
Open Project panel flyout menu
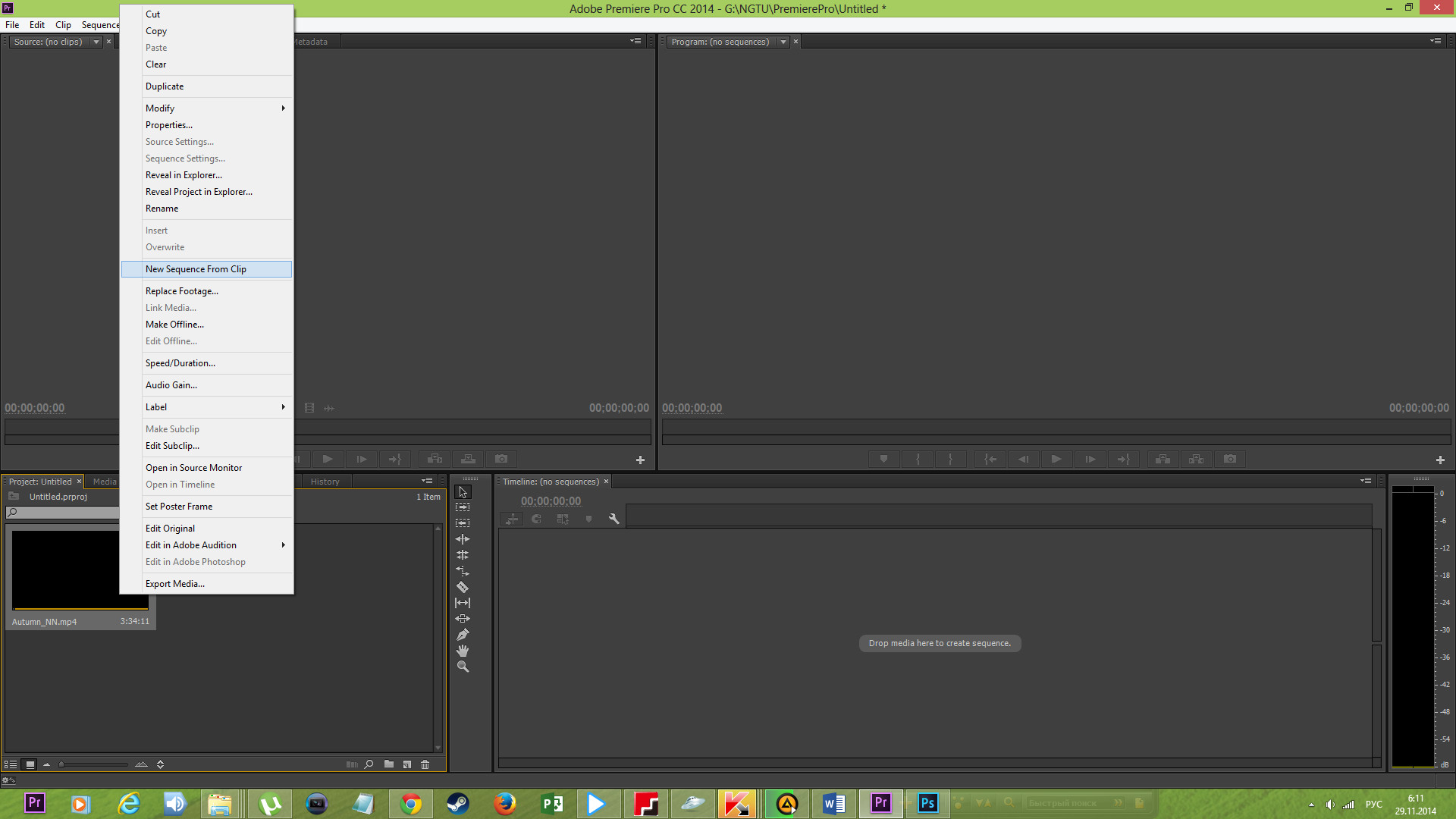tap(428, 481)
